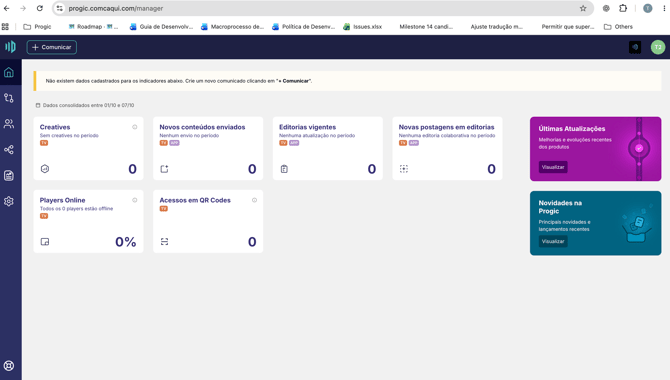Reload the page
Image resolution: width=670 pixels, height=380 pixels.
pos(40,8)
